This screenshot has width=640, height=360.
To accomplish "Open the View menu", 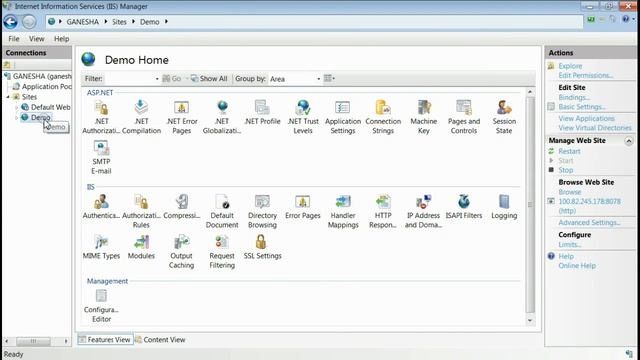I will coord(36,39).
